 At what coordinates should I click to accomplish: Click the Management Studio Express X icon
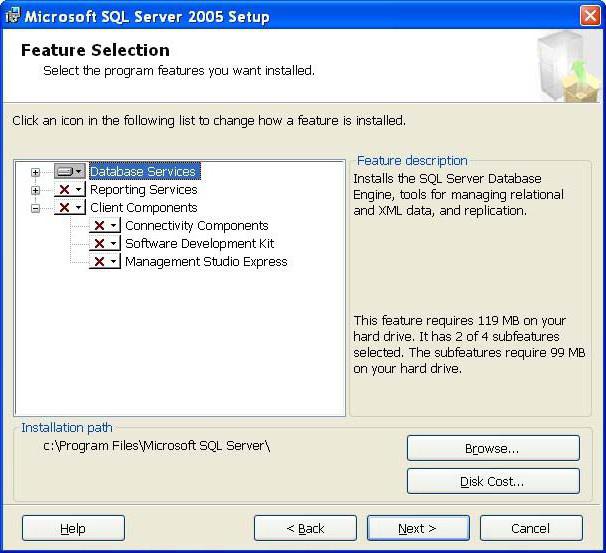coord(104,261)
